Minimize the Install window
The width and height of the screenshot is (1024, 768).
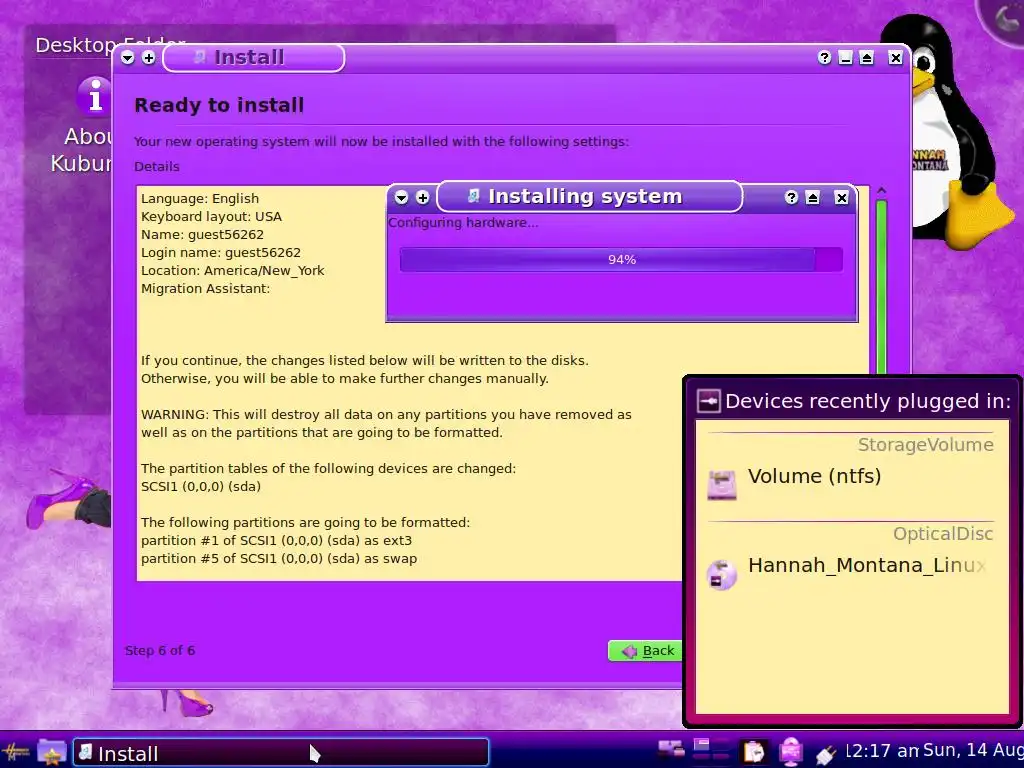tap(845, 58)
